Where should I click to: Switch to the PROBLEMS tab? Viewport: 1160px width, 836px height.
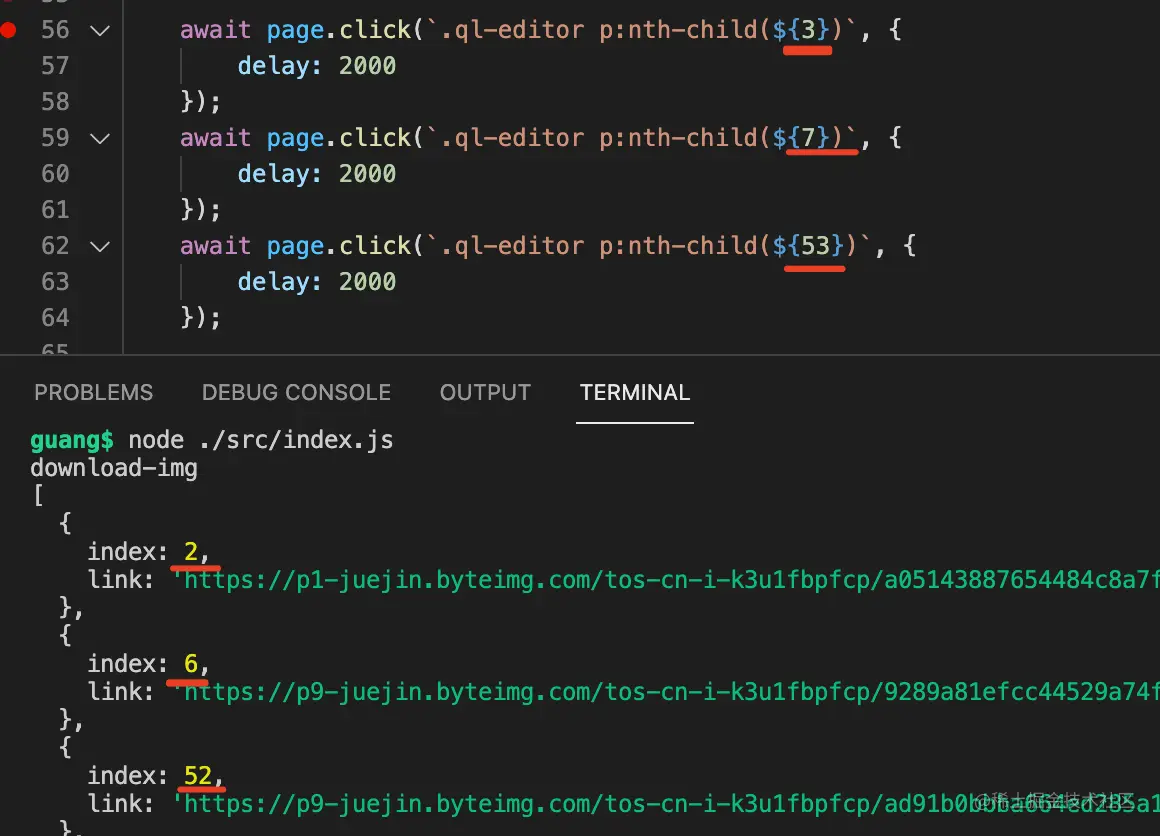(94, 392)
